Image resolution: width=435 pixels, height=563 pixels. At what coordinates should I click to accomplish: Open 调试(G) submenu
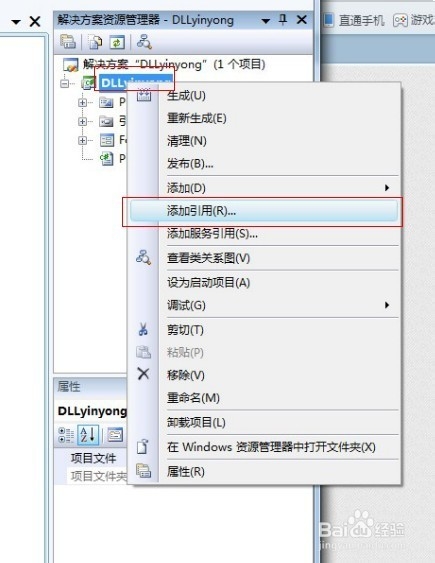click(264, 305)
